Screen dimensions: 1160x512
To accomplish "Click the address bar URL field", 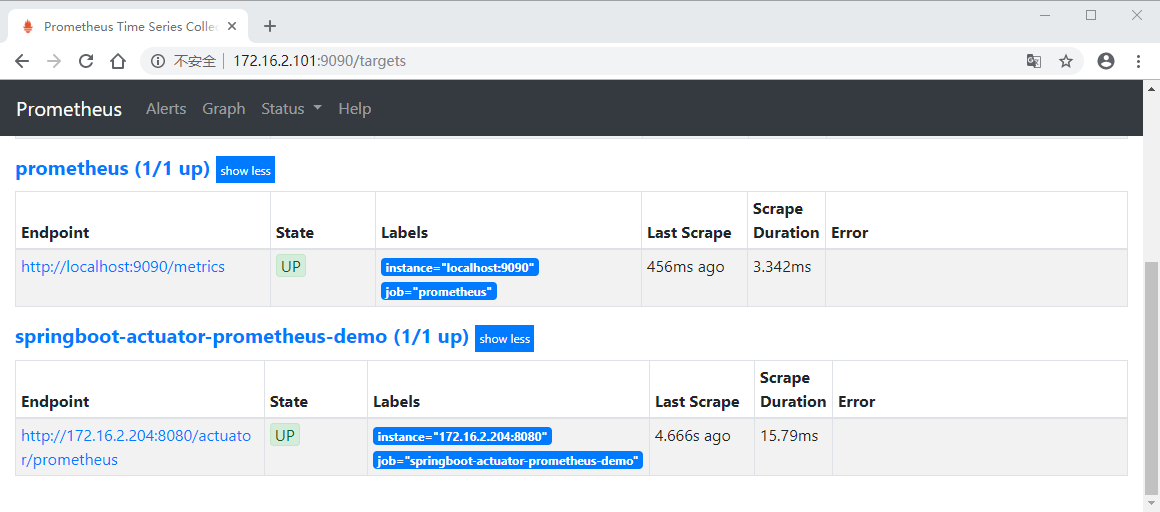I will tap(600, 61).
